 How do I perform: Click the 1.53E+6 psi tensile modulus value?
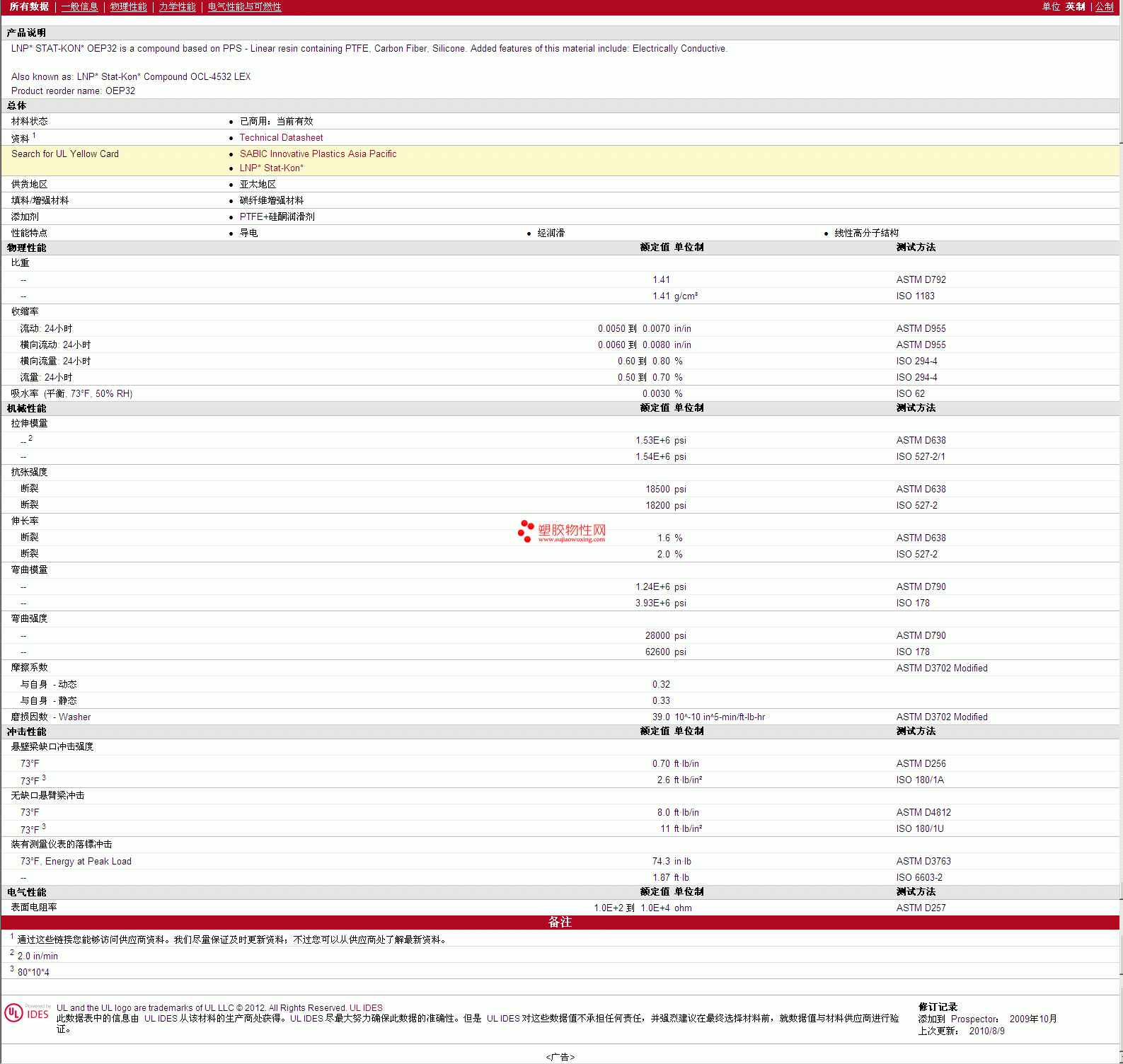click(661, 441)
